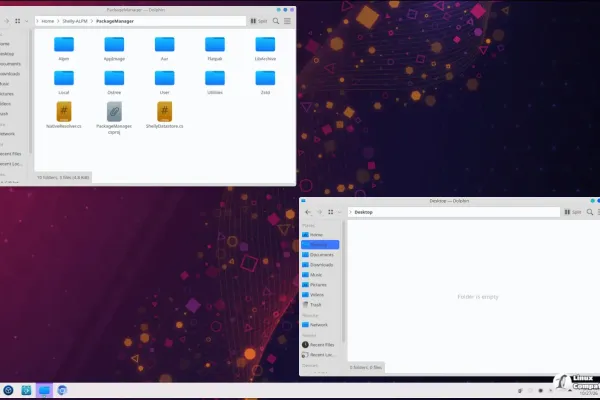This screenshot has width=600, height=400.
Task: Click Places panel scrollbar in Desktop window
Action: pos(343,281)
